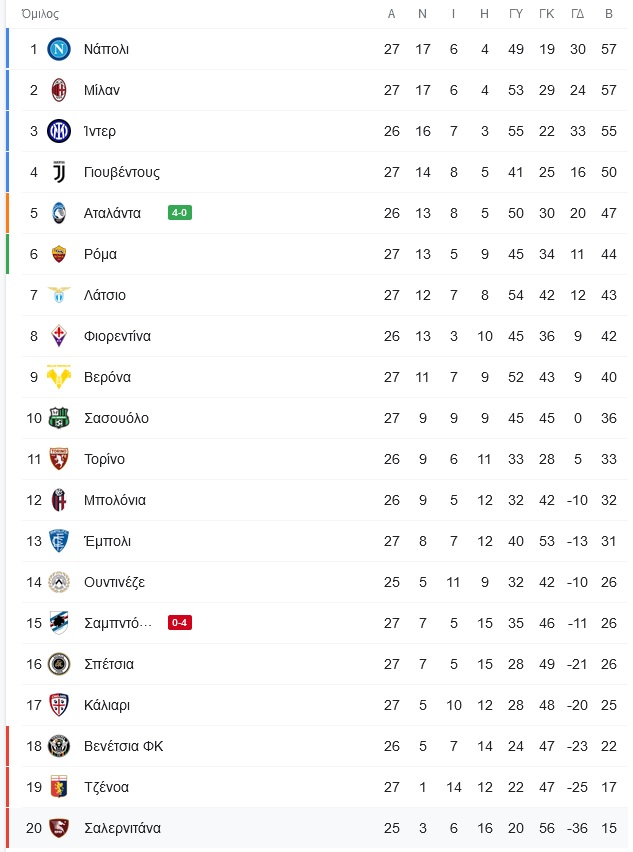The width and height of the screenshot is (633, 852).
Task: Click the ΓΔ goal difference header
Action: point(578,14)
